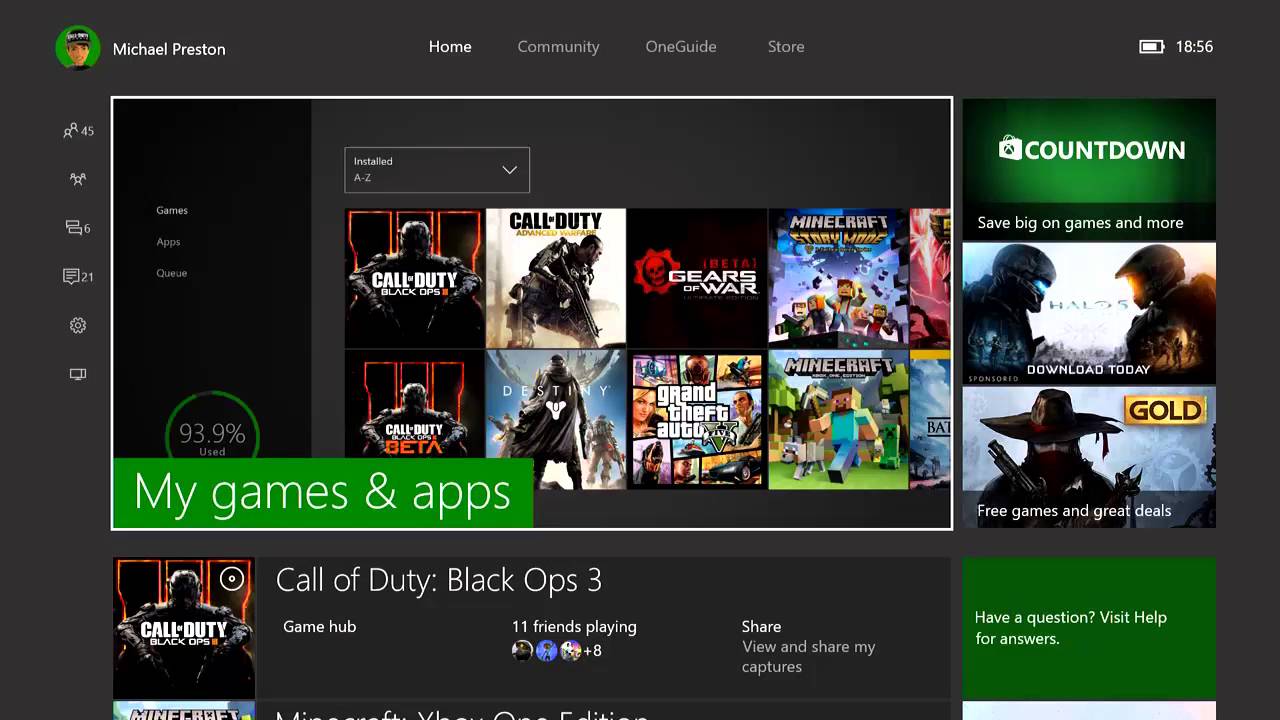
Task: Open Minecraft Xbox One Edition tile
Action: coord(839,420)
